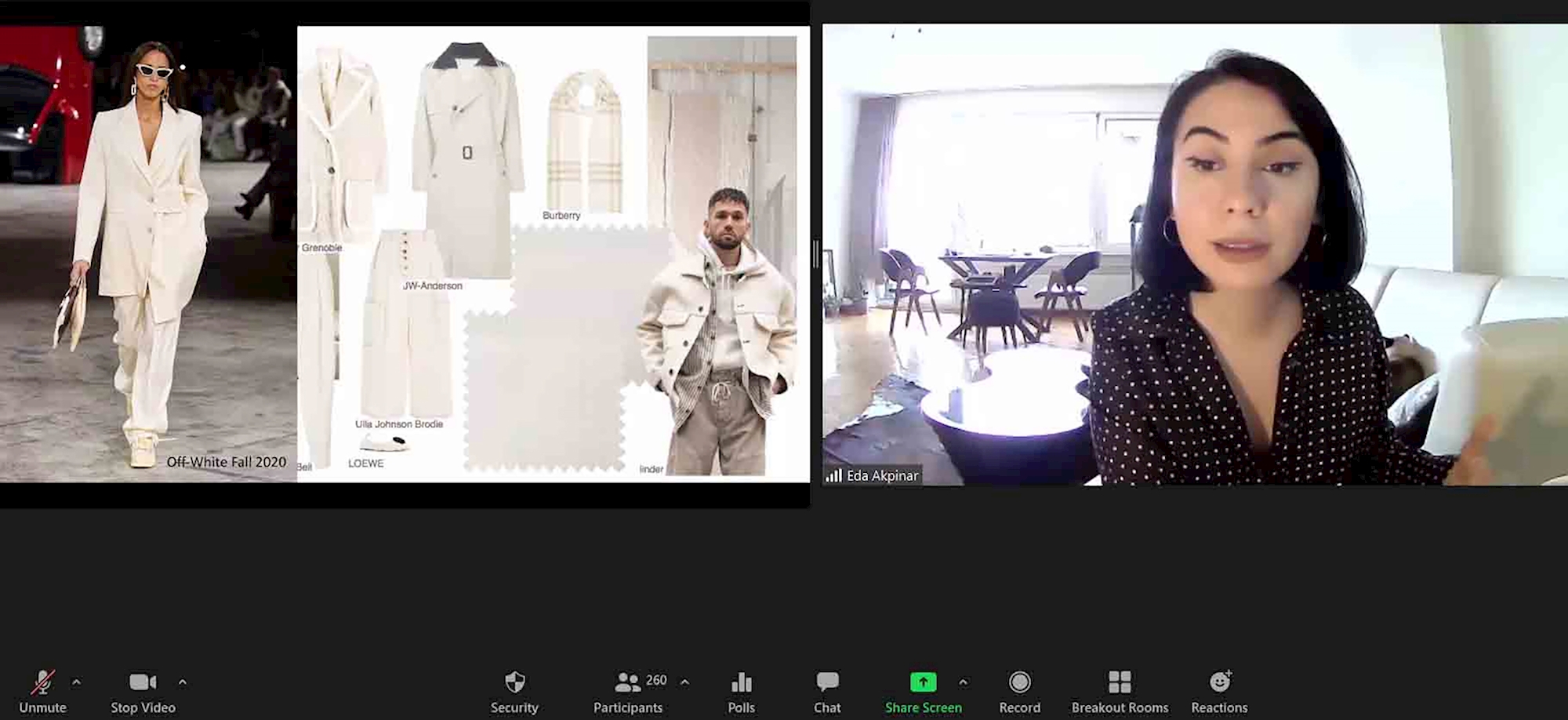Open the Reactions smiley icon

(1220, 682)
